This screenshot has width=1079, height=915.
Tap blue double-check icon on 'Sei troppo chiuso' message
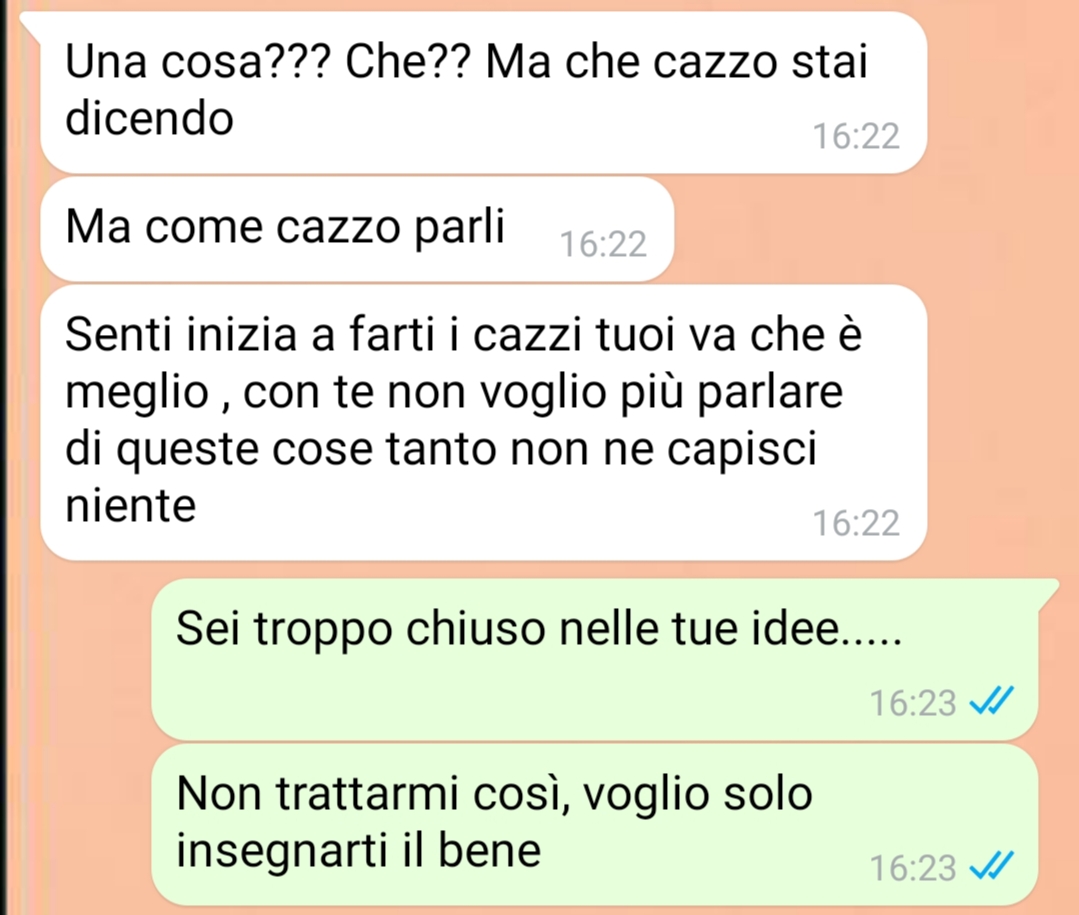991,702
